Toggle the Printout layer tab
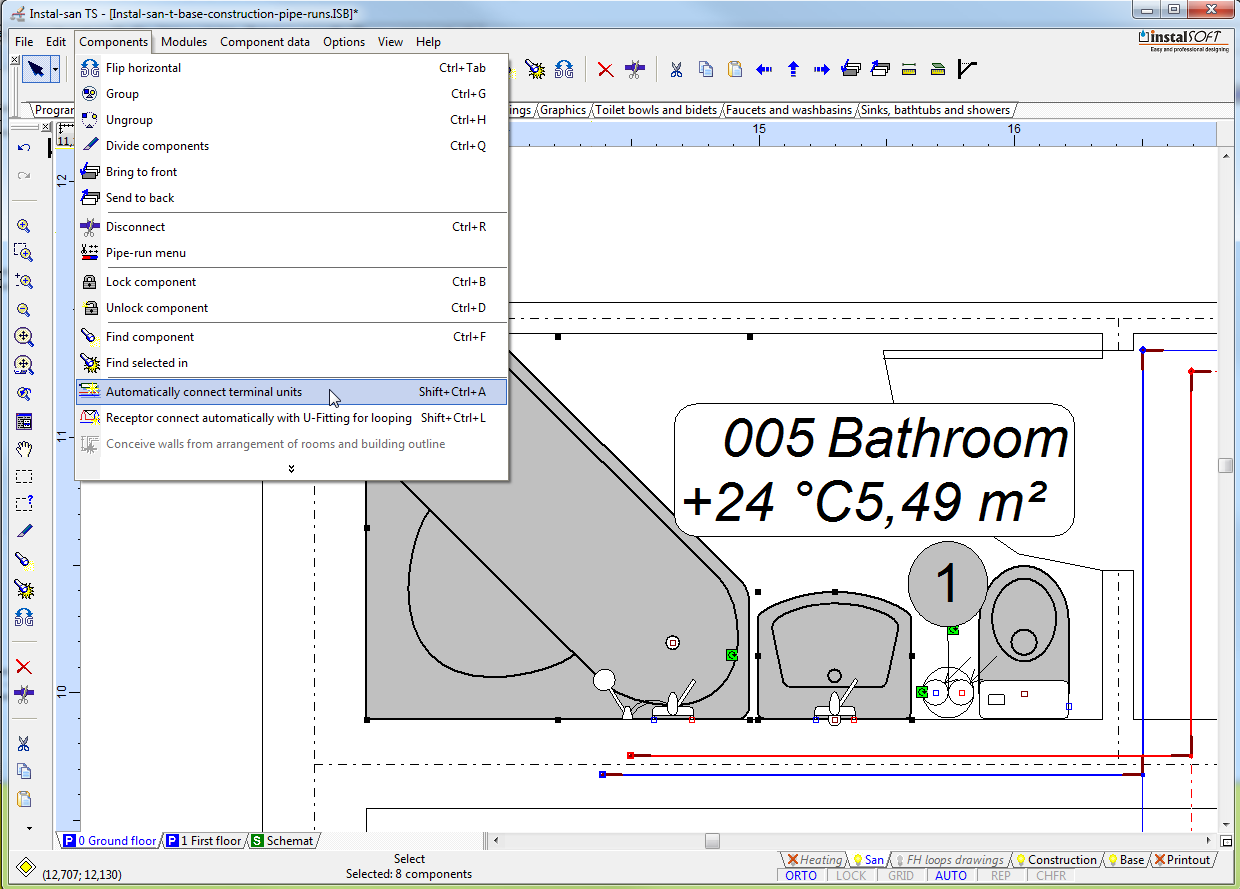Screen dimensions: 1240x889 pos(1182,860)
